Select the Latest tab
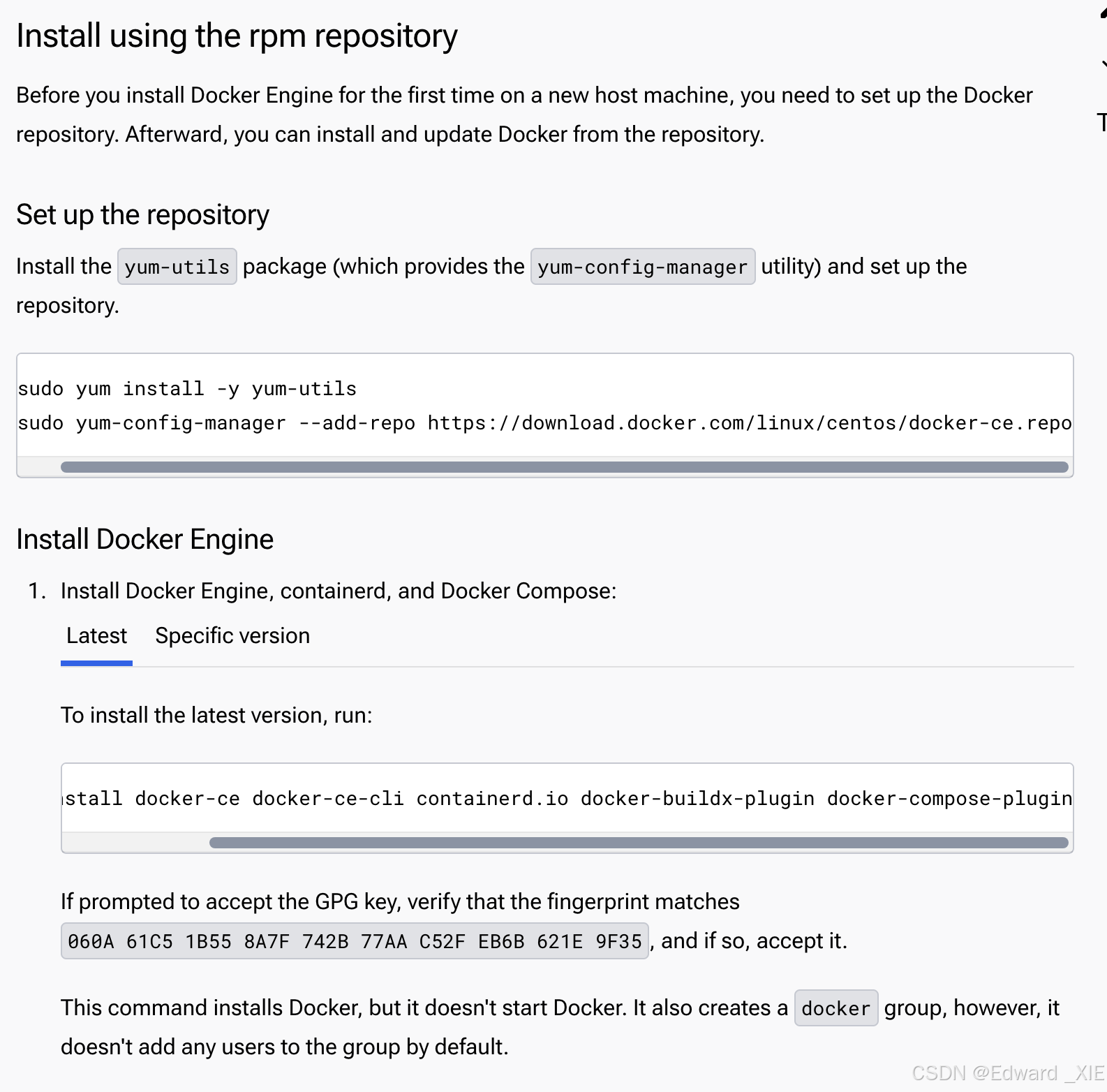 tap(96, 636)
